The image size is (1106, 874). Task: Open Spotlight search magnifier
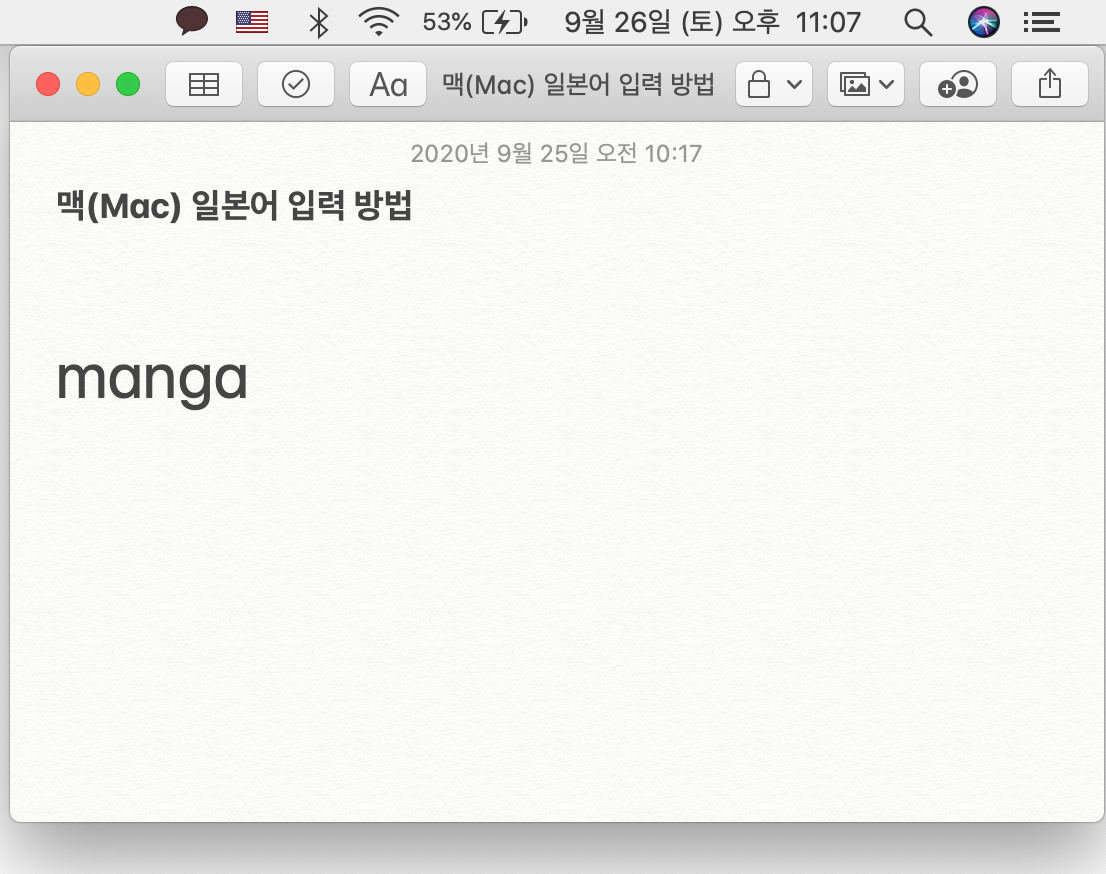tap(918, 23)
